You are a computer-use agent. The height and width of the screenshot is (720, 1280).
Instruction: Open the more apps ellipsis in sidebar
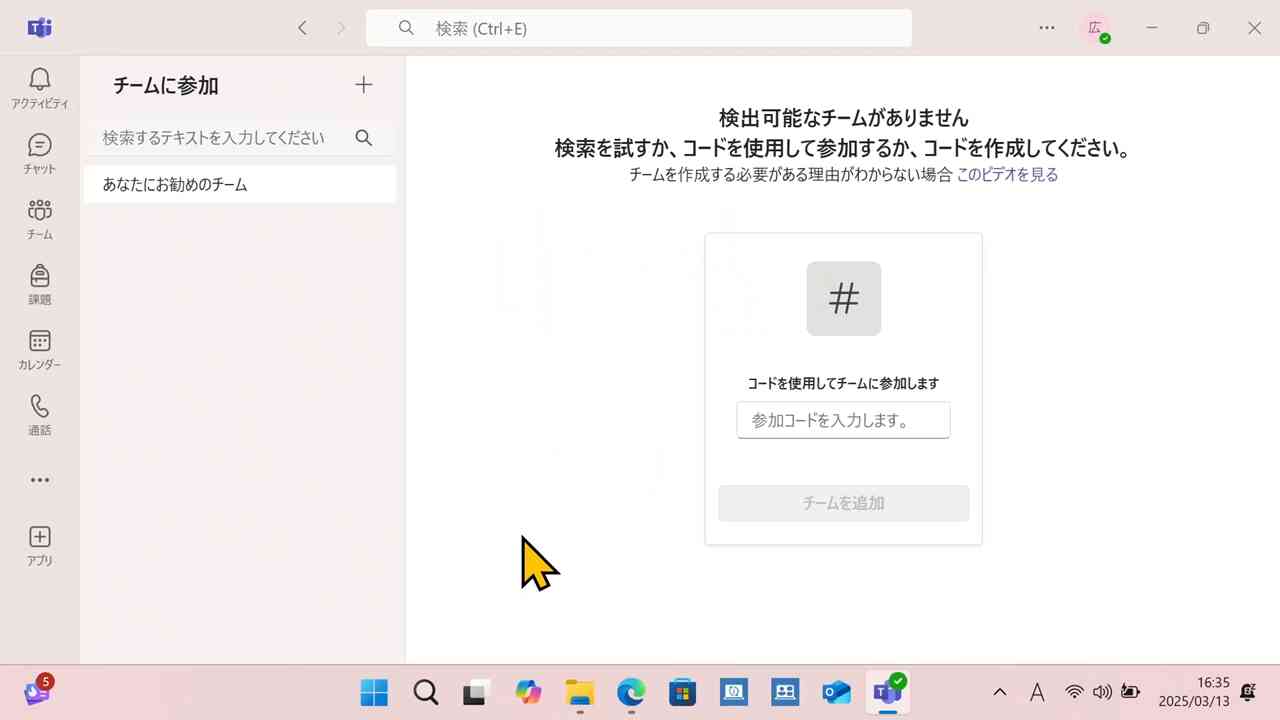tap(39, 480)
